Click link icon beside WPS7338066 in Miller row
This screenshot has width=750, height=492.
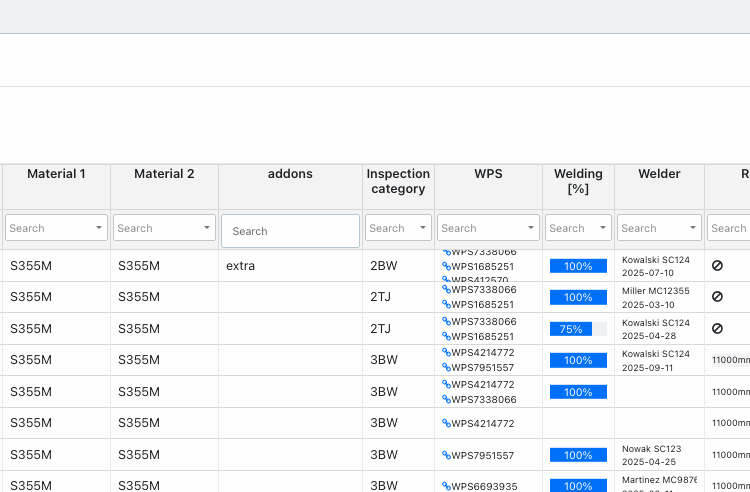tap(446, 289)
